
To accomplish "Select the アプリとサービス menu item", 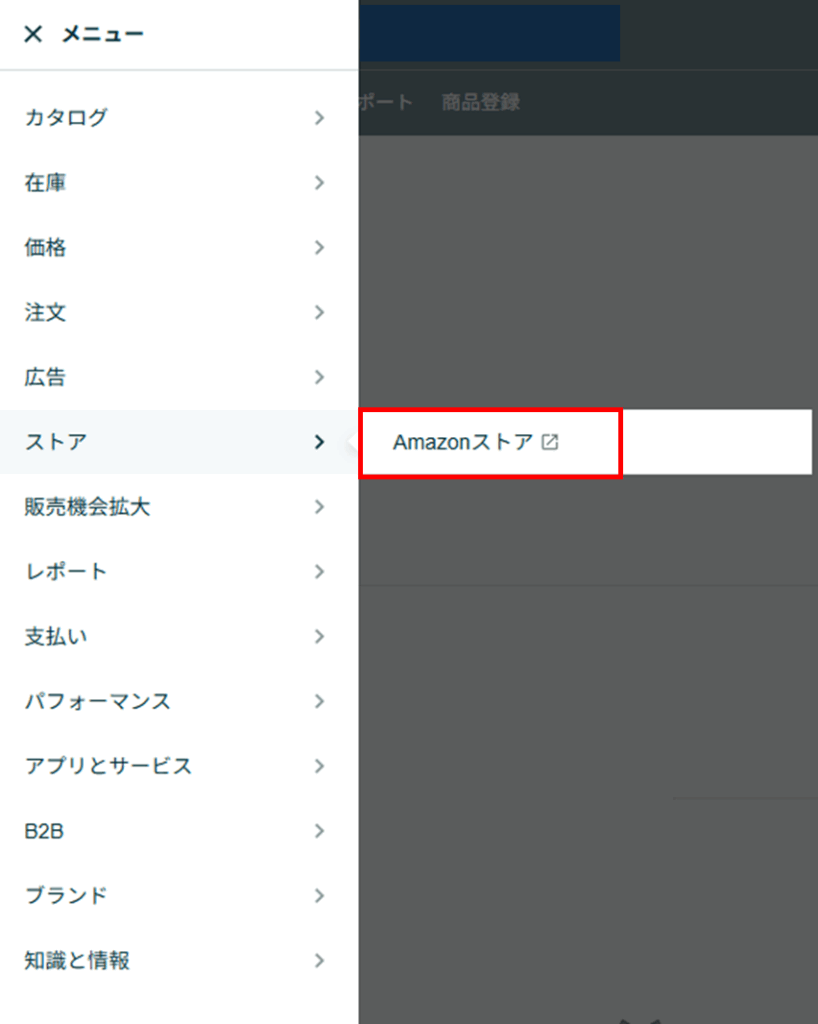I will point(108,766).
